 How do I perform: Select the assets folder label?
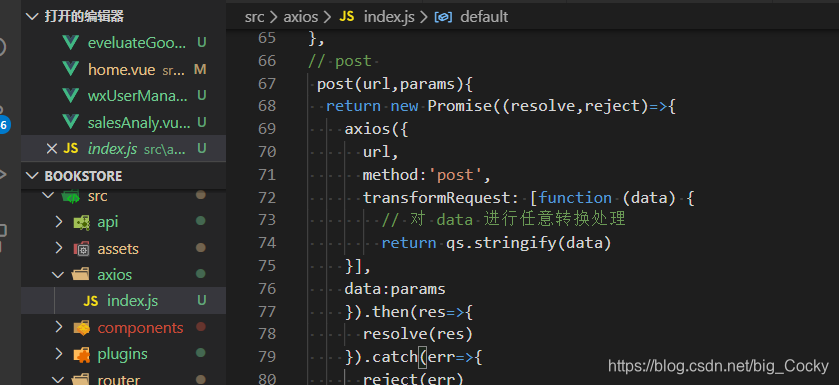118,249
